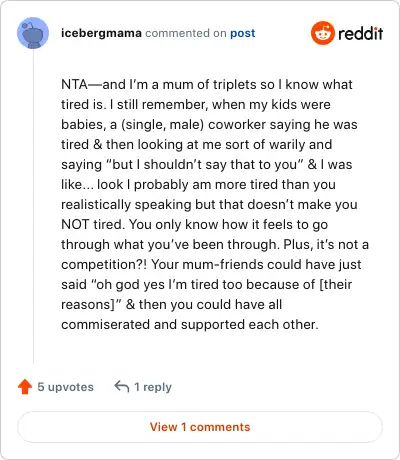The width and height of the screenshot is (400, 460).
Task: Click the curved reply arrow icon
Action: point(122,387)
